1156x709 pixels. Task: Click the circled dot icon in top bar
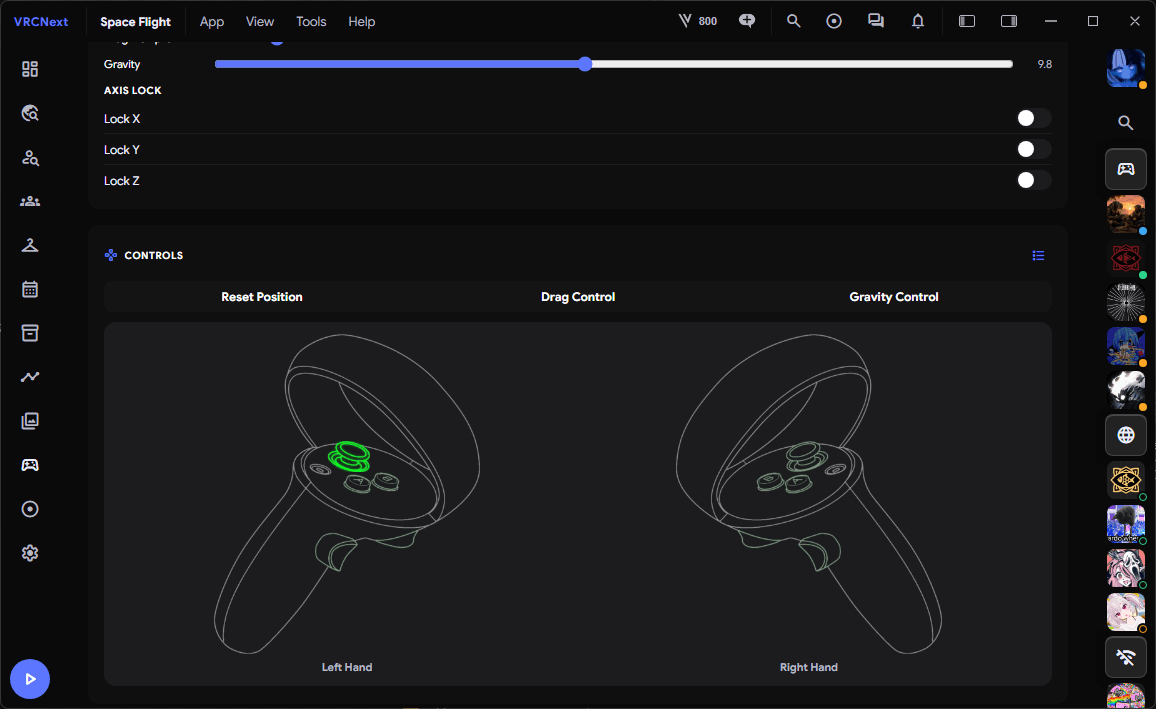pyautogui.click(x=834, y=21)
